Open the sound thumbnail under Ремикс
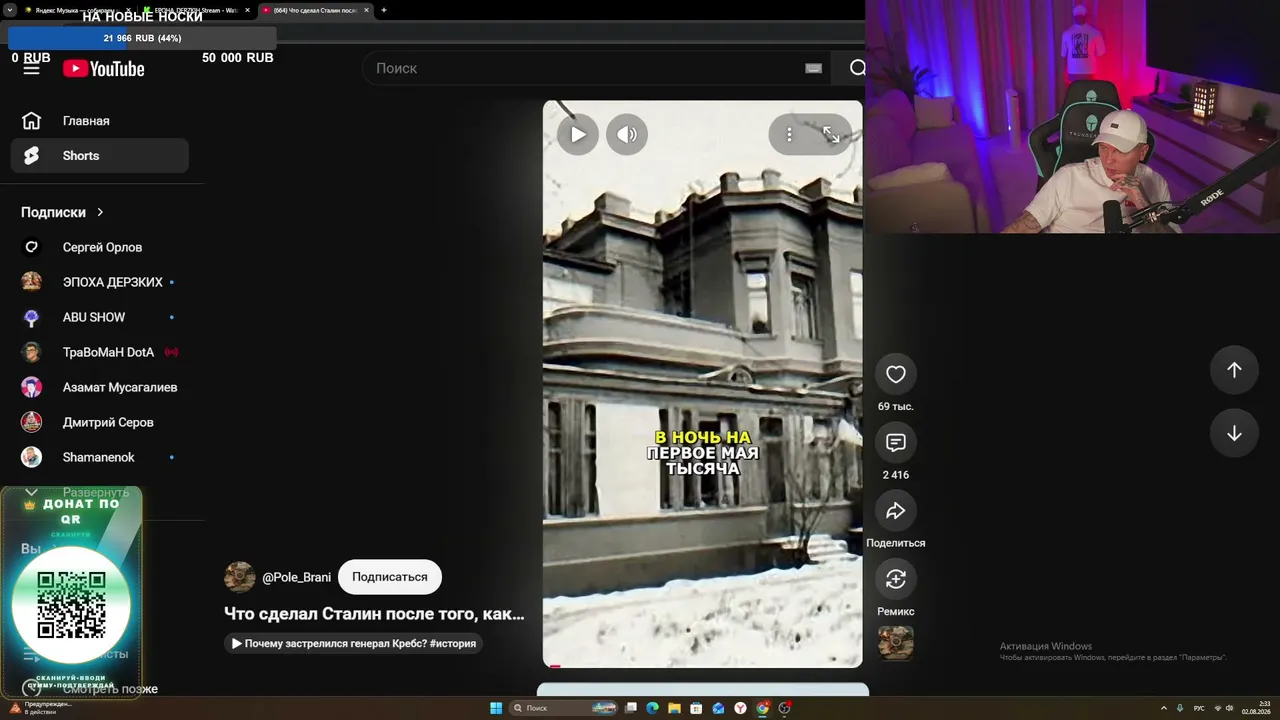 point(896,643)
